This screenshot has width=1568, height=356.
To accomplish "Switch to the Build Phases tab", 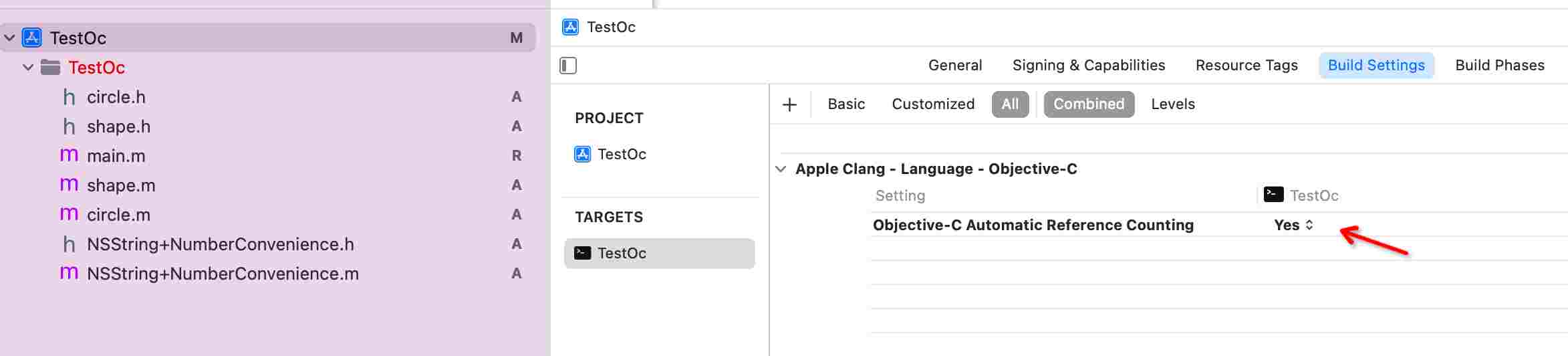I will 1500,66.
